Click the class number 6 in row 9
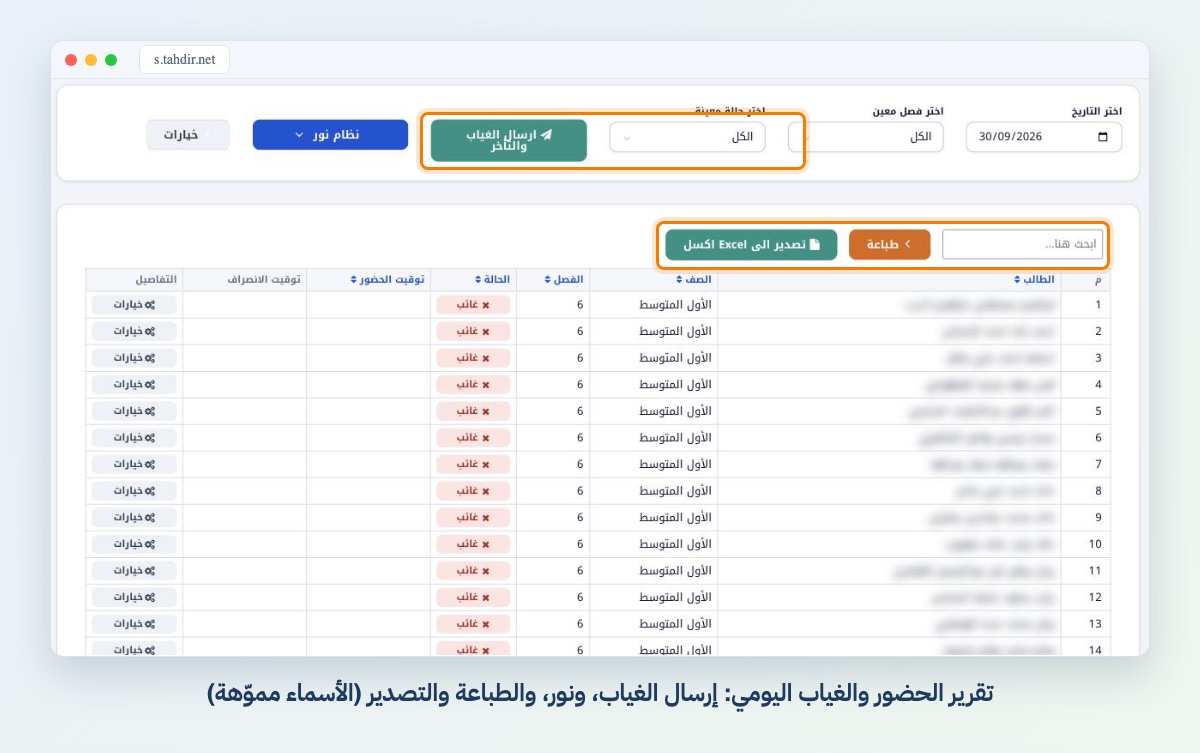This screenshot has width=1200, height=753. point(580,517)
